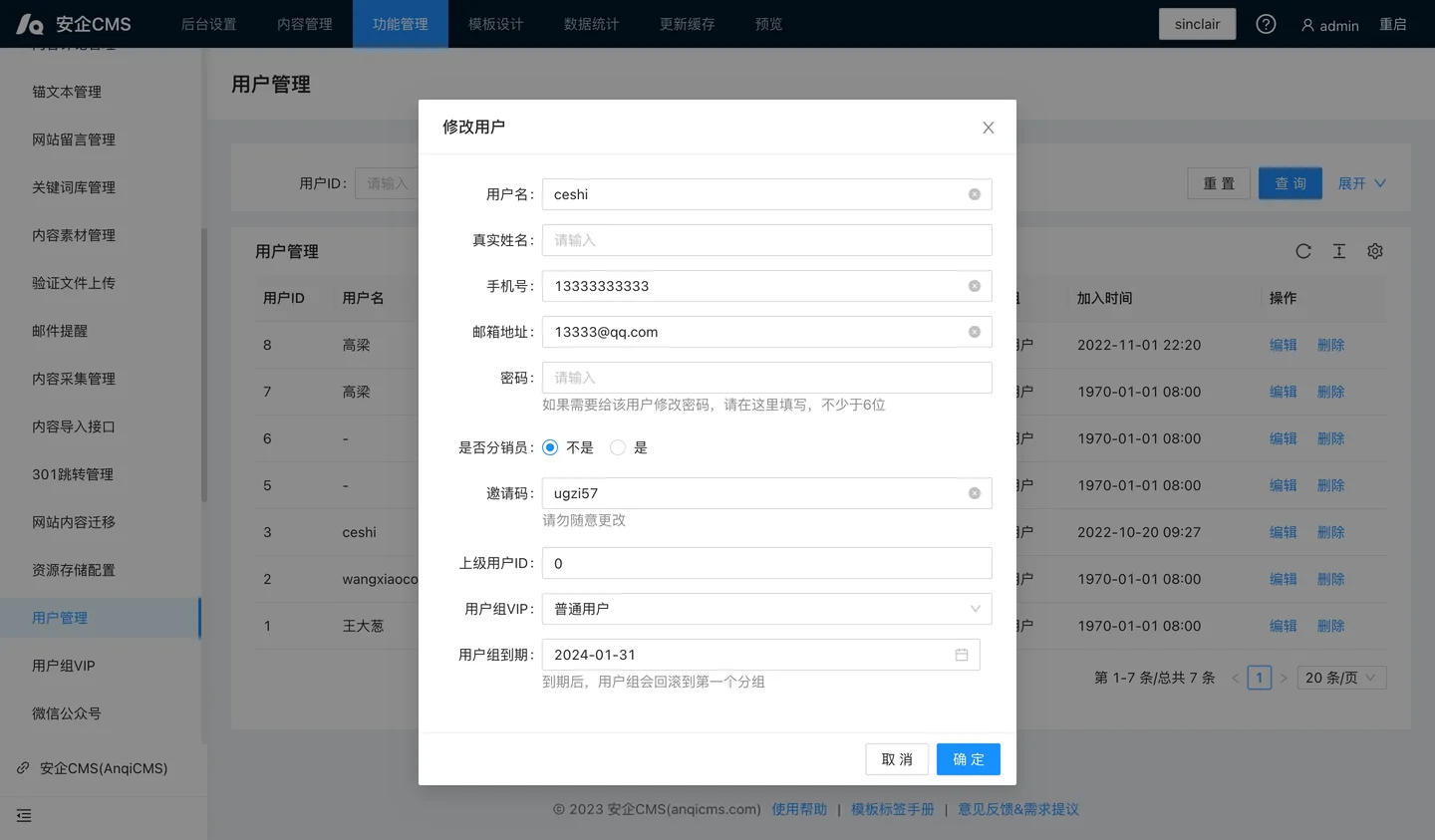Click 重启 in the header

(x=1393, y=24)
